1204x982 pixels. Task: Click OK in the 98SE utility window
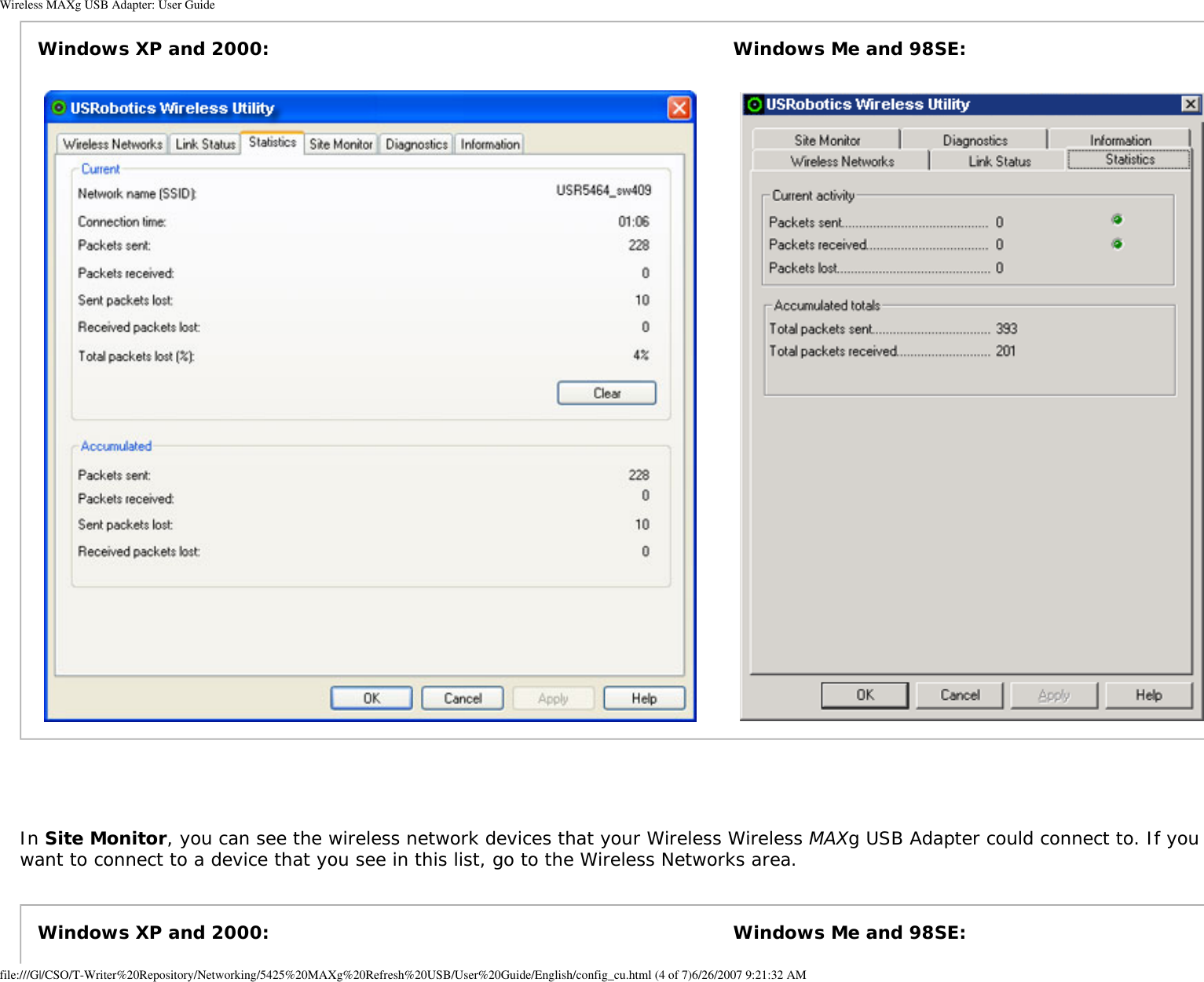tap(865, 695)
